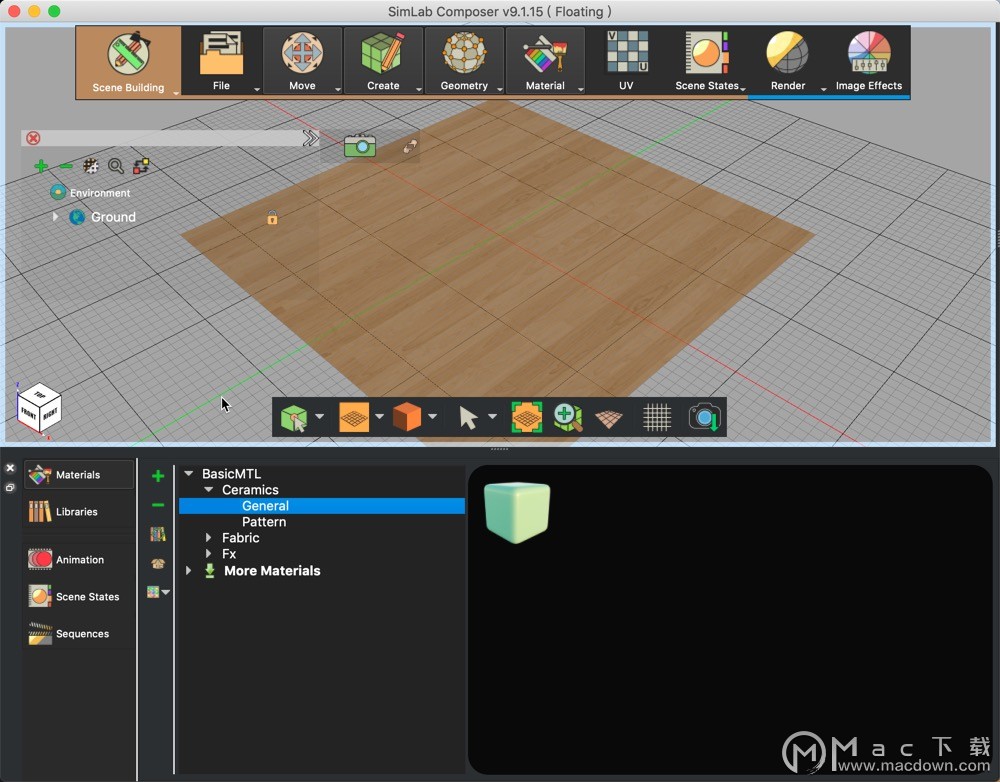1000x782 pixels.
Task: Expand the File dropdown arrow
Action: pos(256,89)
